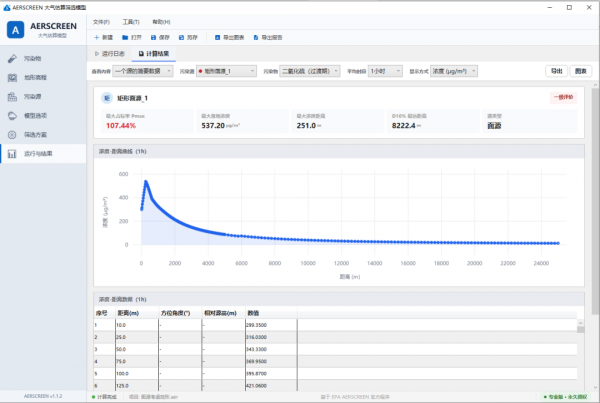
Task: Click the 数值 column header
Action: pyautogui.click(x=271, y=313)
